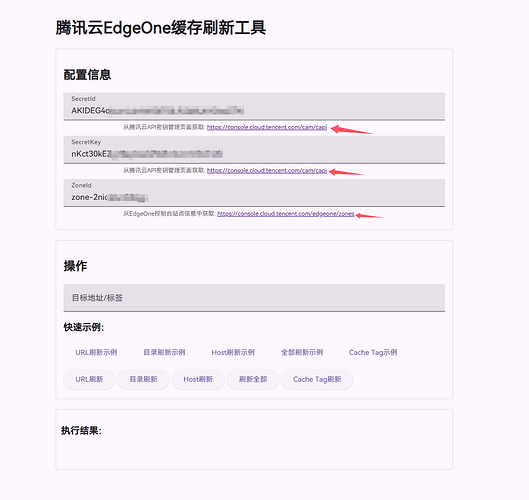This screenshot has width=529, height=500.
Task: Open the cam/capi link under SecretId
Action: pyautogui.click(x=267, y=127)
